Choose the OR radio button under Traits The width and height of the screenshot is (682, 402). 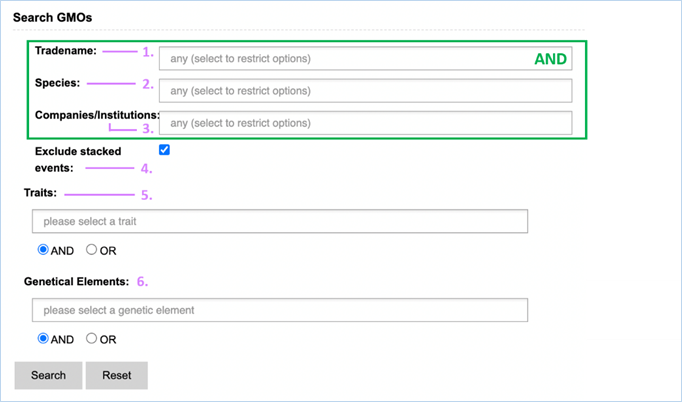coord(92,250)
